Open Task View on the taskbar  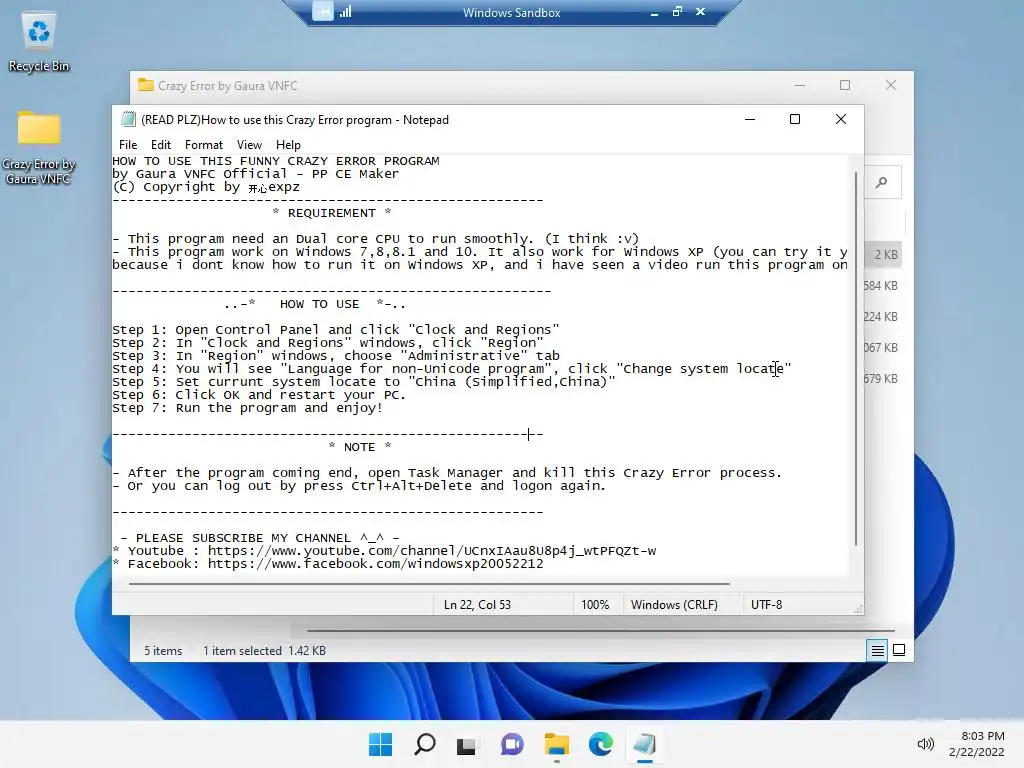(x=466, y=744)
